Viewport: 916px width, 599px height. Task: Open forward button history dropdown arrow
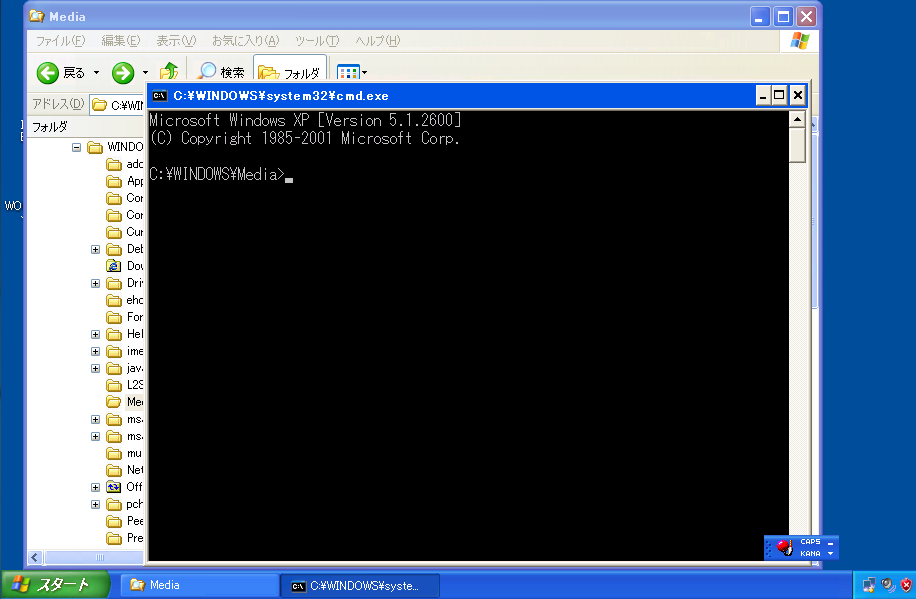pyautogui.click(x=145, y=73)
